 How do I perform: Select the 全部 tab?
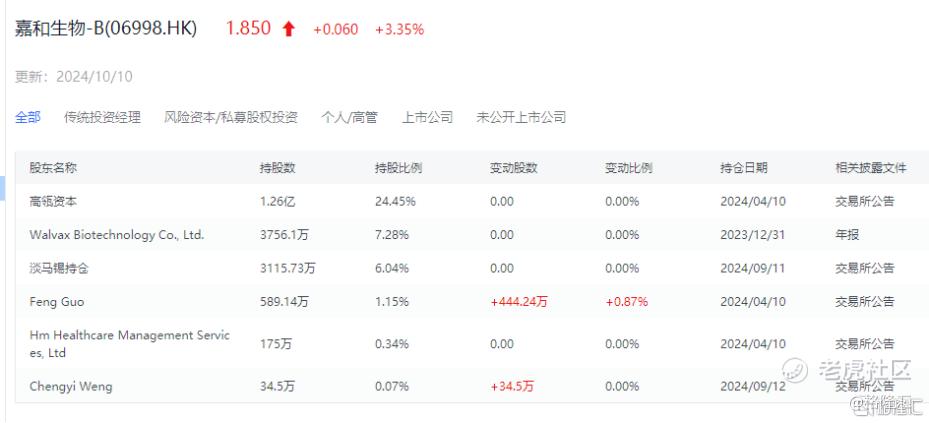point(28,117)
